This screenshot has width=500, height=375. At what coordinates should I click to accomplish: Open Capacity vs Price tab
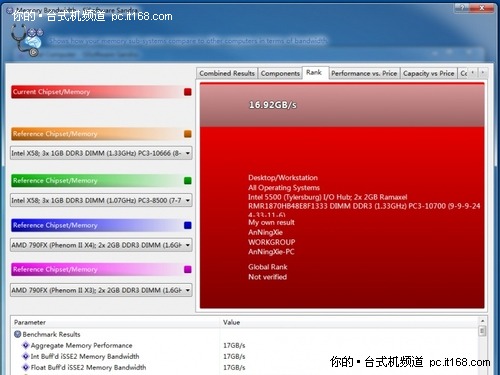point(428,73)
